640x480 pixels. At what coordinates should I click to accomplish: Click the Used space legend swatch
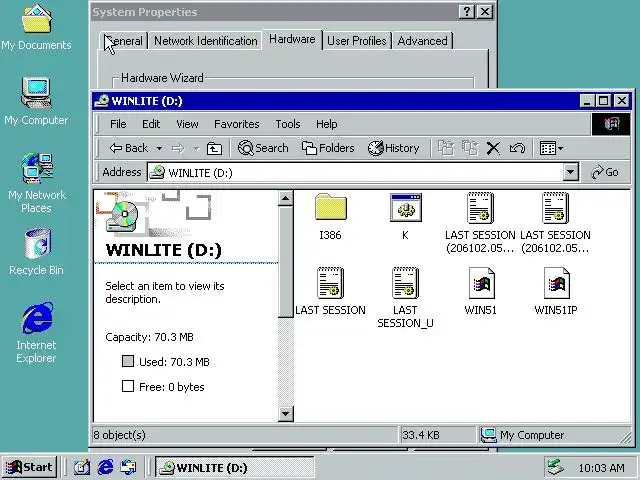coord(128,361)
